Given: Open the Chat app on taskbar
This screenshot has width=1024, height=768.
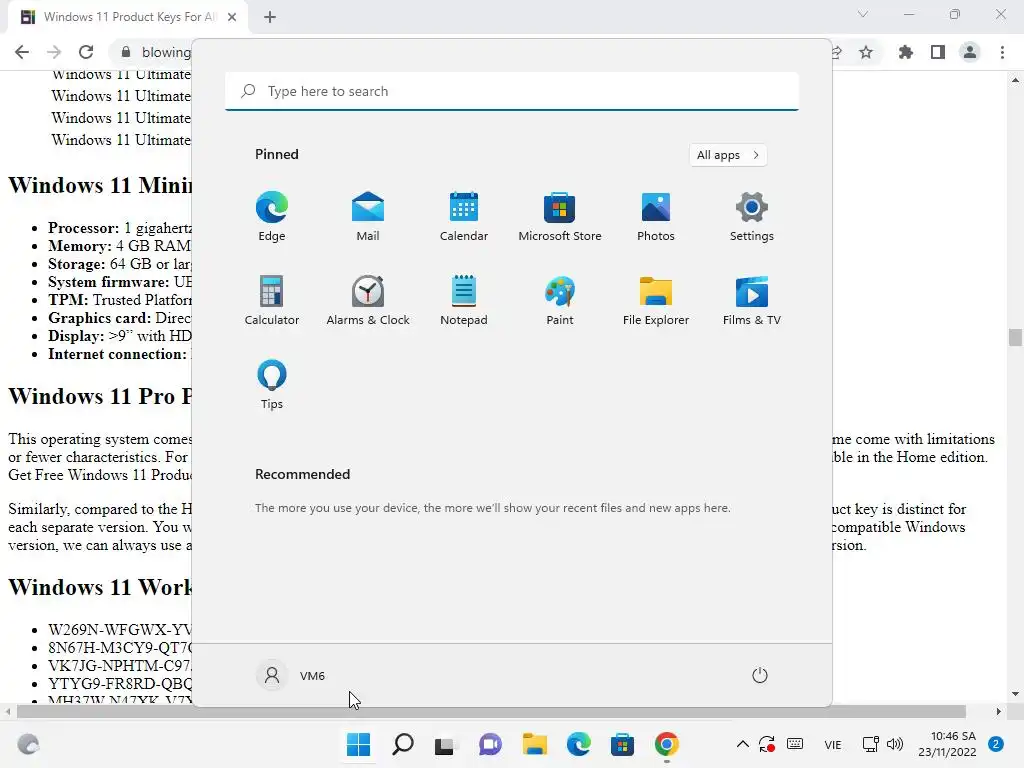Looking at the screenshot, I should (x=490, y=744).
